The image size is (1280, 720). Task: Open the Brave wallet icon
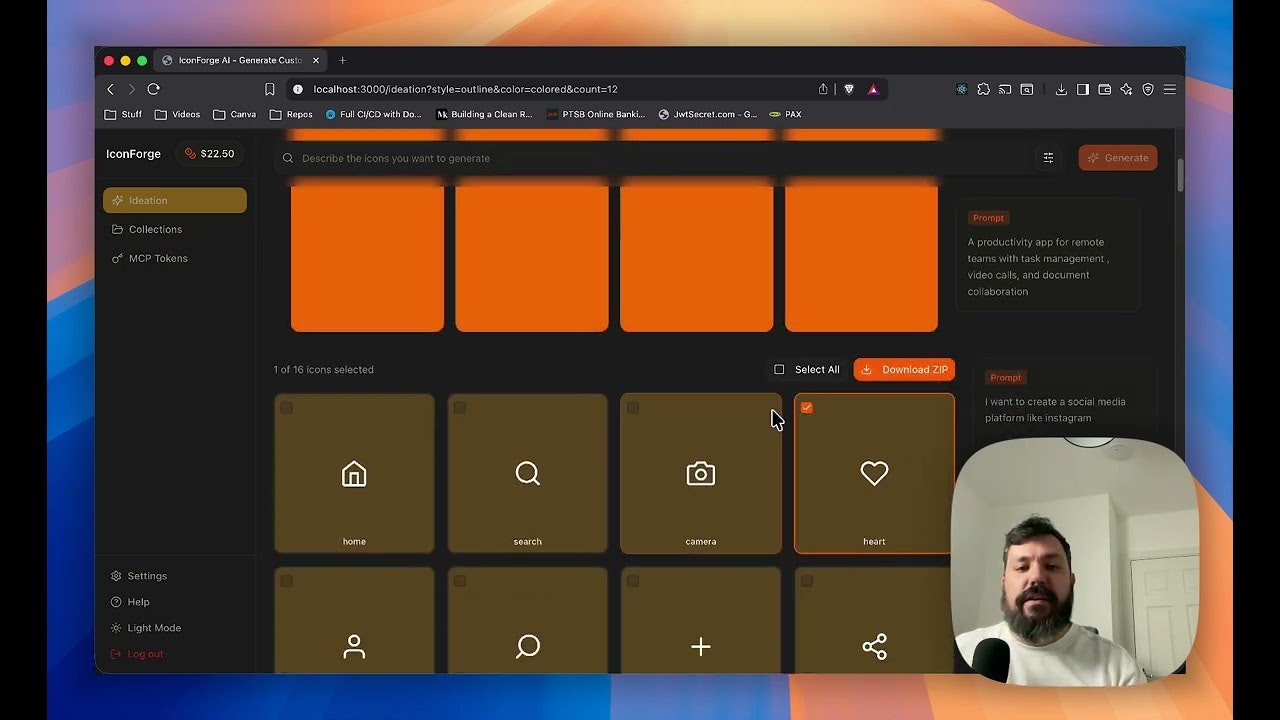pyautogui.click(x=1105, y=89)
